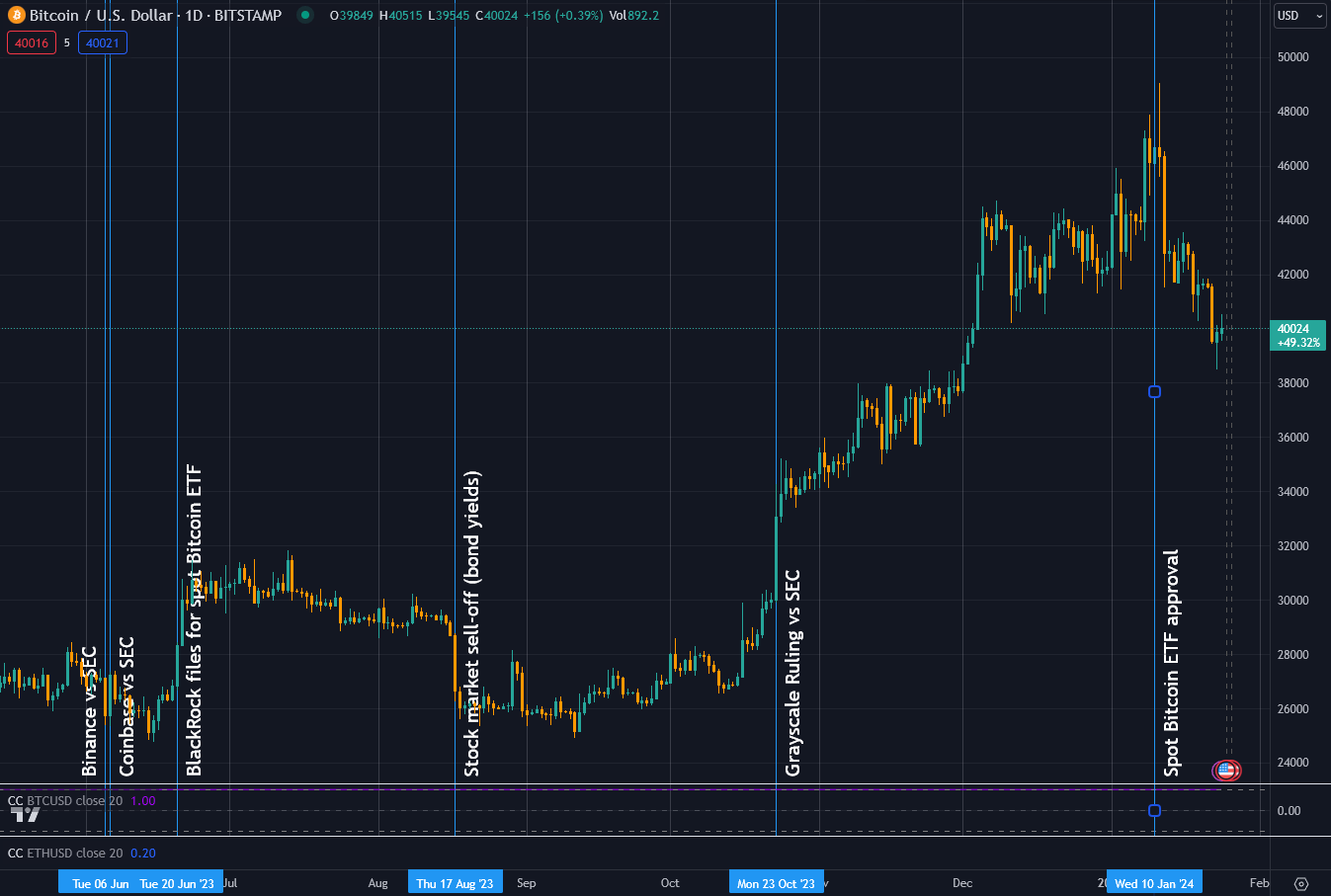Open symbol search via Bitcoin / U.S. Dollar title
Screen dimensions: 1331x896
pos(155,15)
